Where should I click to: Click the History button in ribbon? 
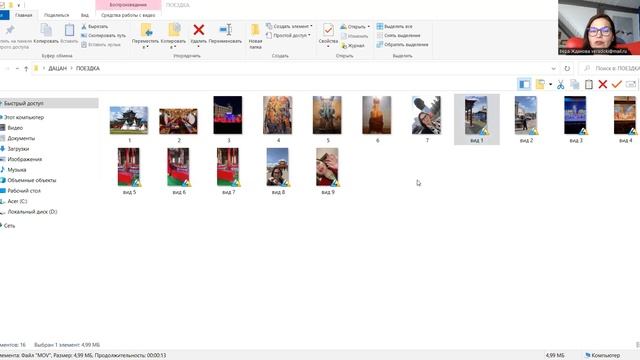[353, 46]
